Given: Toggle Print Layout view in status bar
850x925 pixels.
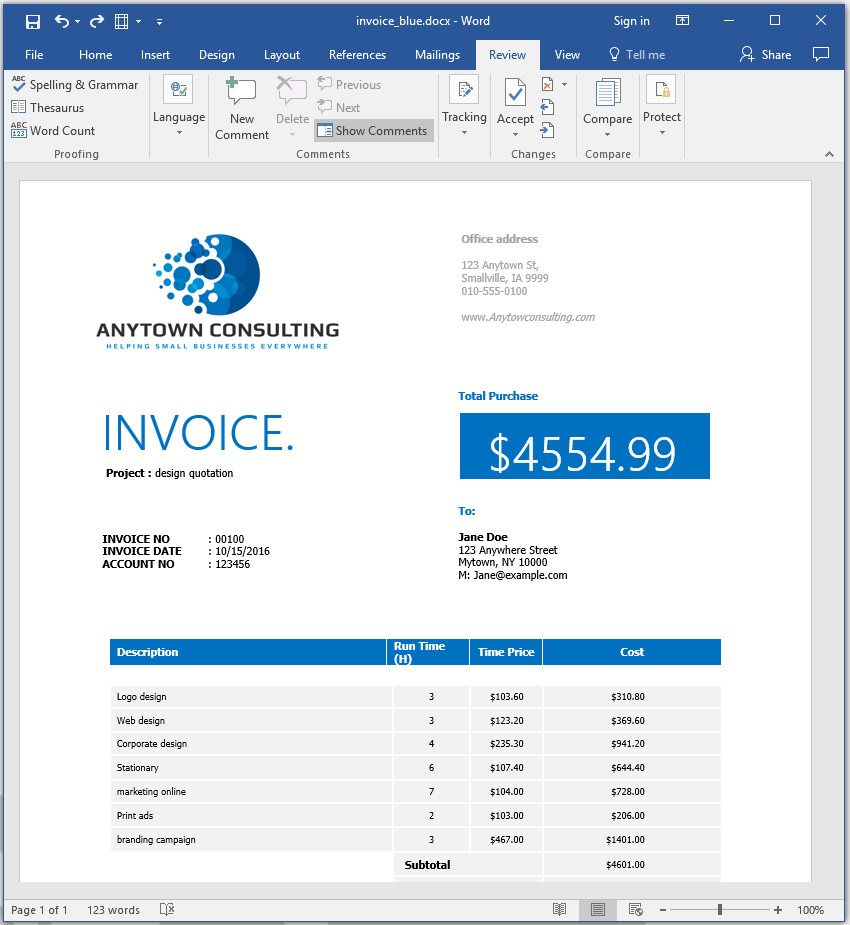Looking at the screenshot, I should pyautogui.click(x=597, y=909).
